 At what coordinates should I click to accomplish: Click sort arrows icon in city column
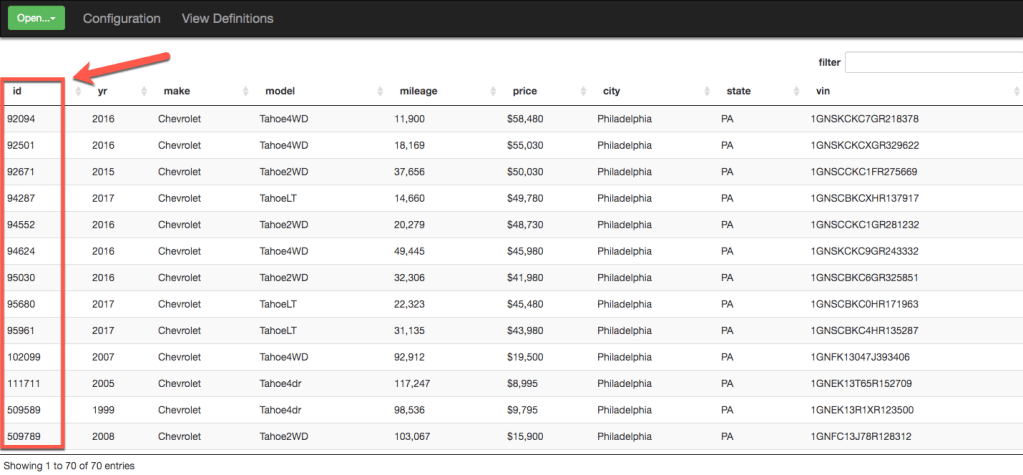coord(705,92)
